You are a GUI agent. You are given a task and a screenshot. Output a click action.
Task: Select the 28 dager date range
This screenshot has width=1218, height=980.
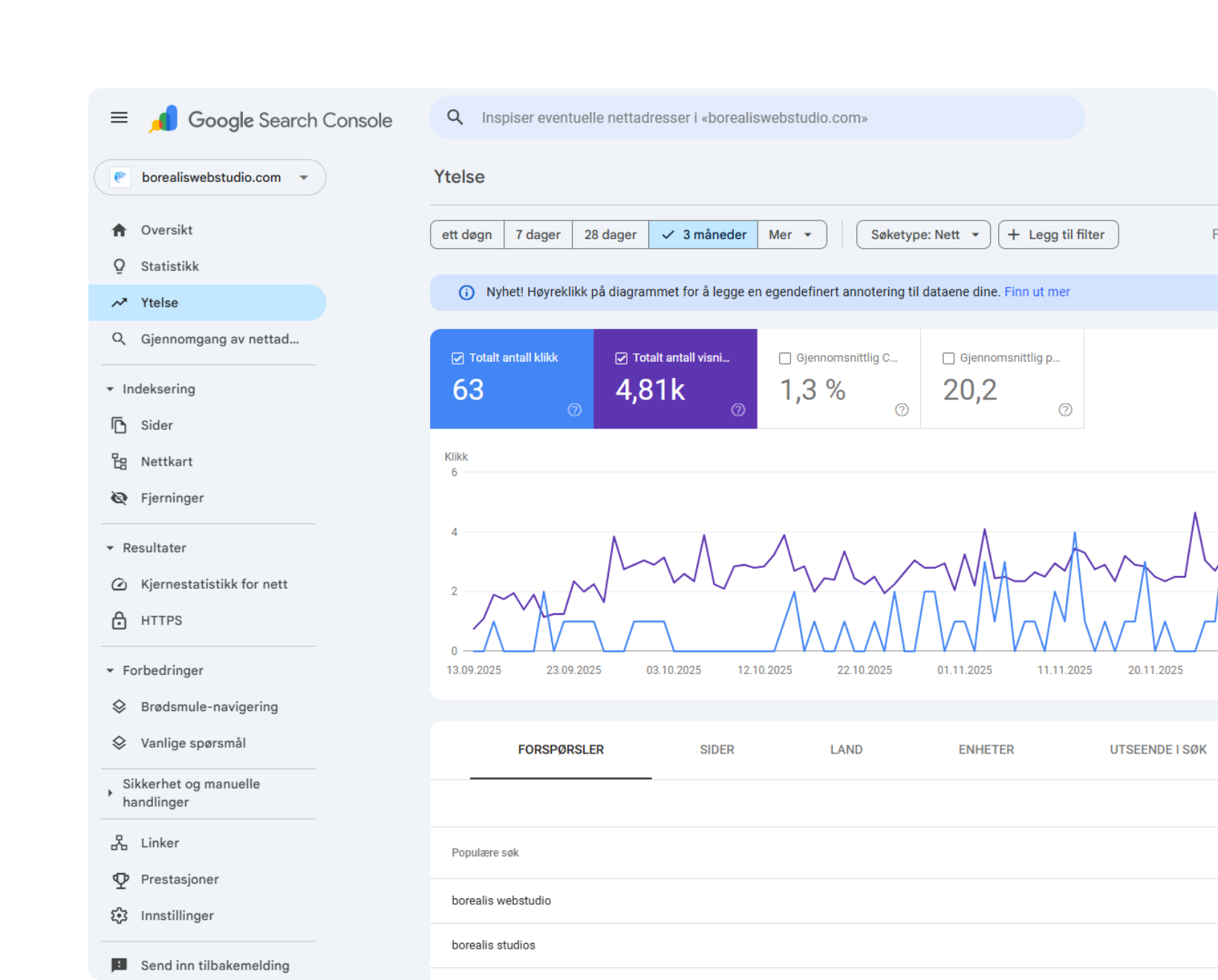click(x=610, y=235)
